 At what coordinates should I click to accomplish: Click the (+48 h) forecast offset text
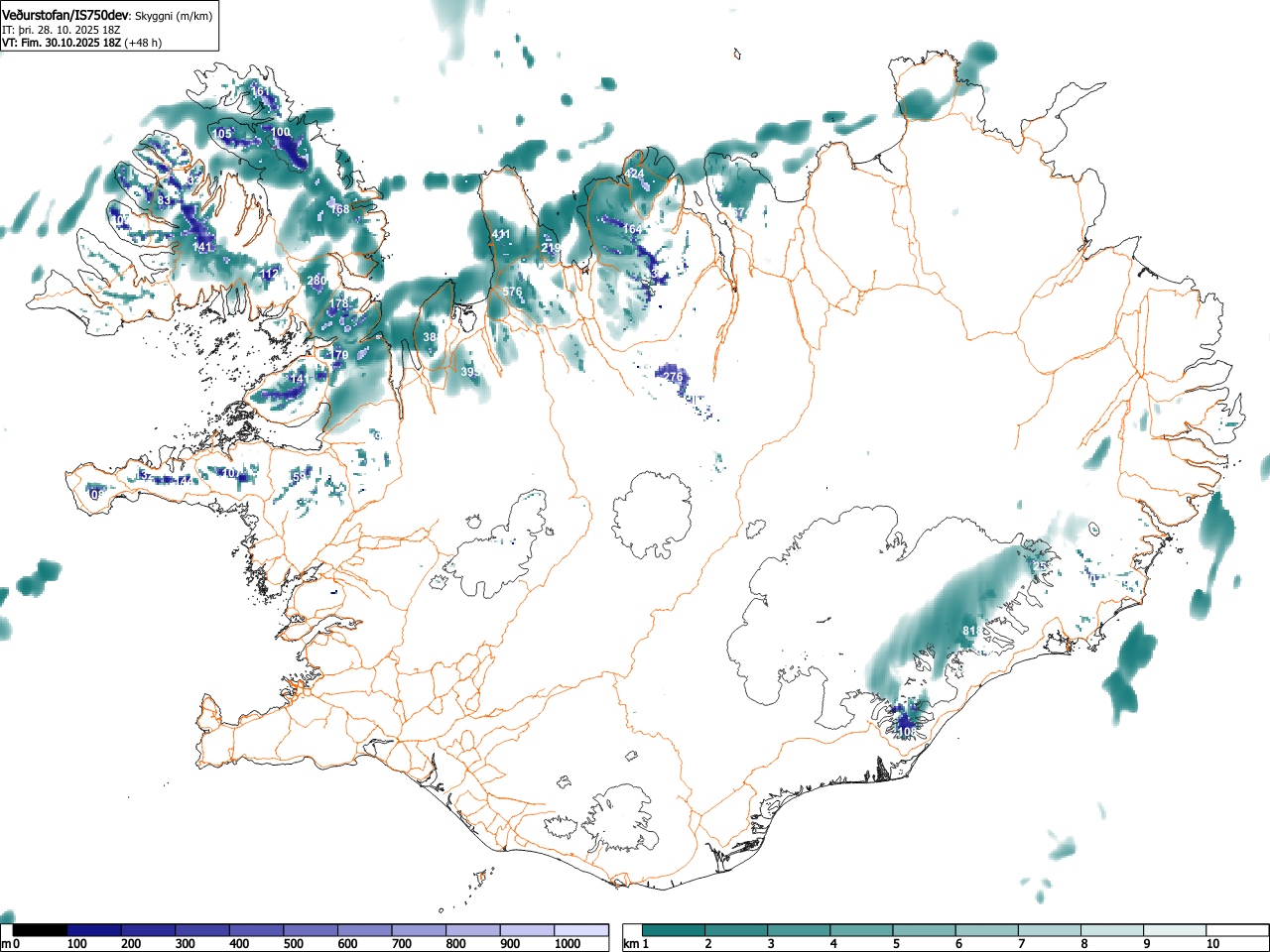(143, 43)
